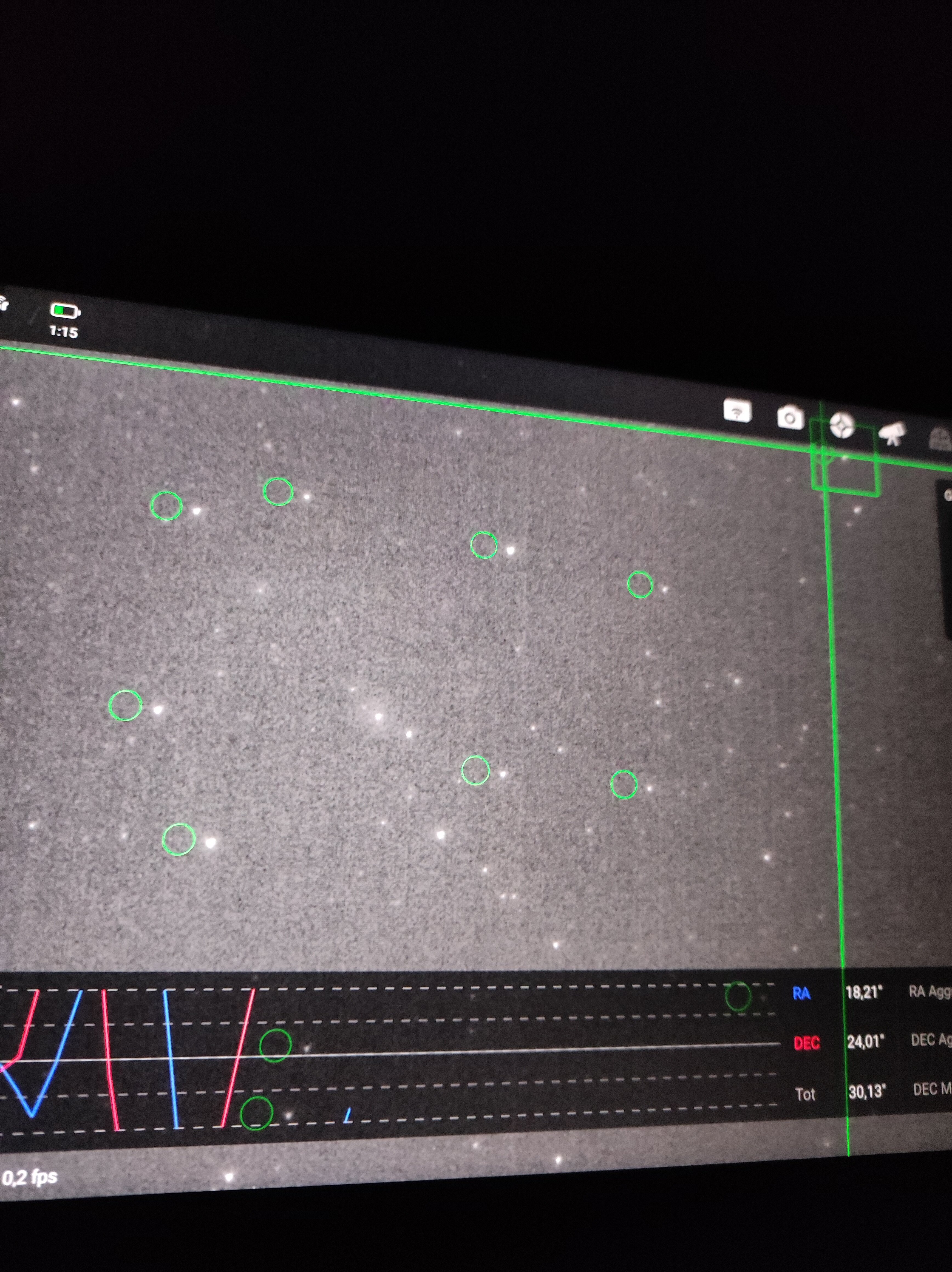Open the guiding crosshair icon
This screenshot has height=1272, width=952.
pyautogui.click(x=842, y=426)
